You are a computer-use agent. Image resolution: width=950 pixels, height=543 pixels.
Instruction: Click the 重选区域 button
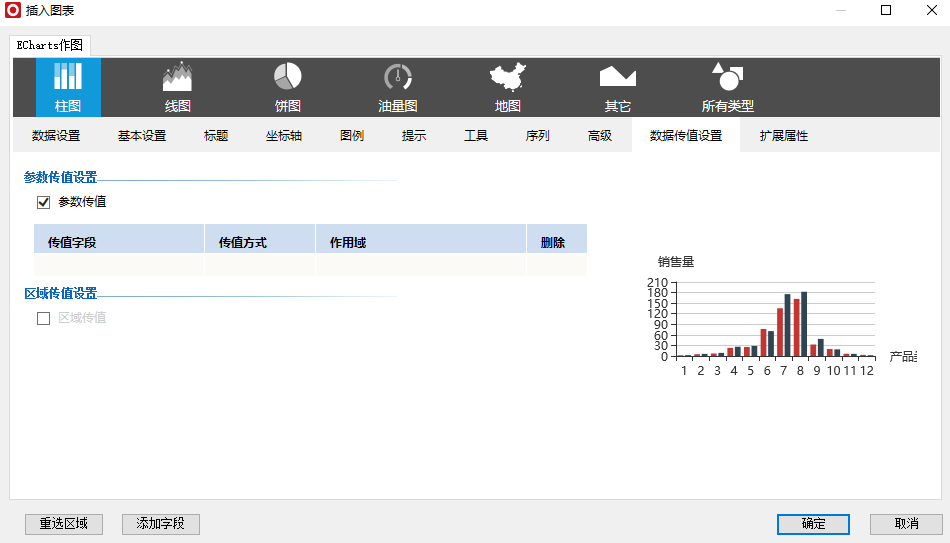click(64, 524)
